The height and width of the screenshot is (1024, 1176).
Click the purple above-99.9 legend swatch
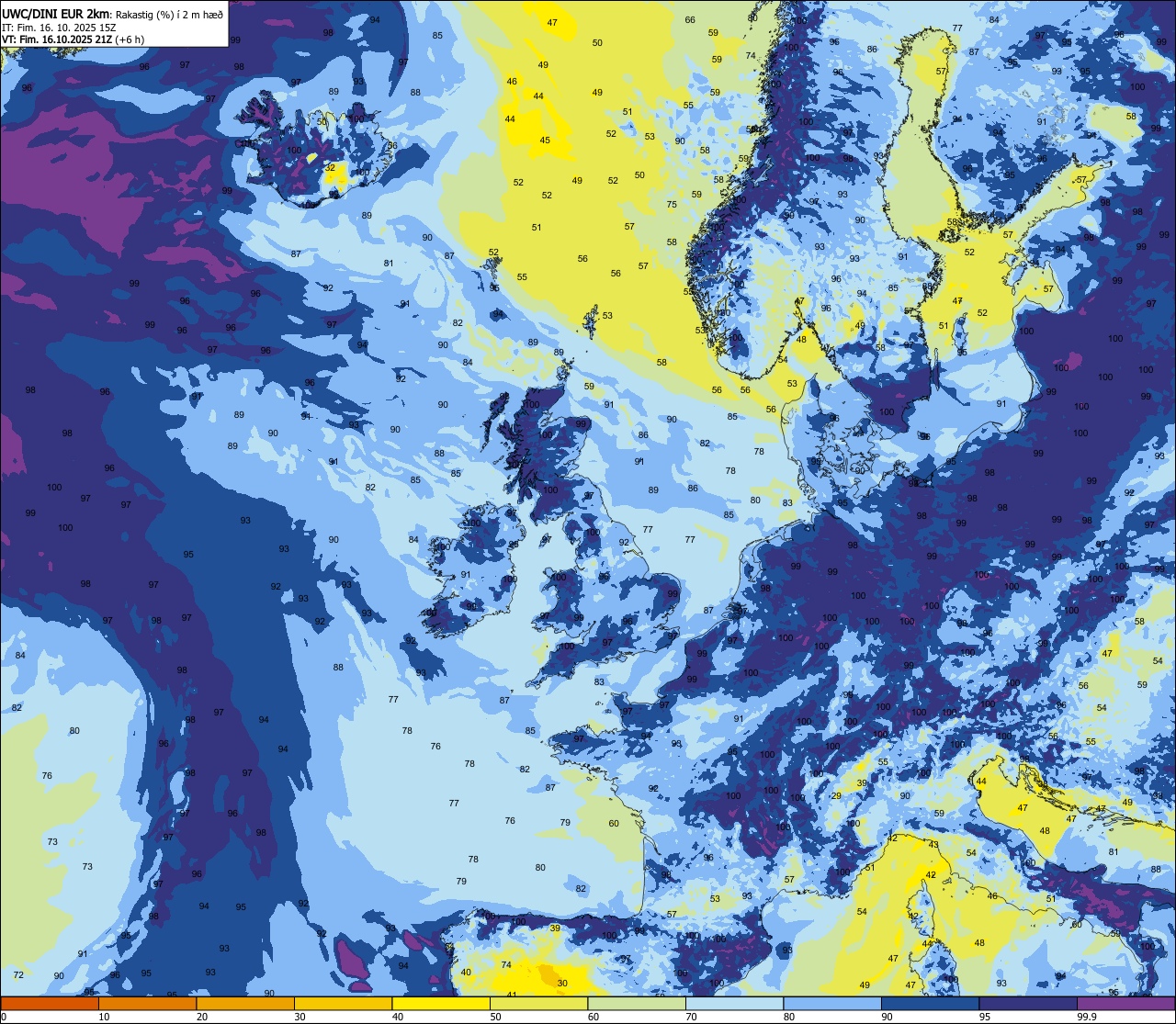pos(1125,1004)
